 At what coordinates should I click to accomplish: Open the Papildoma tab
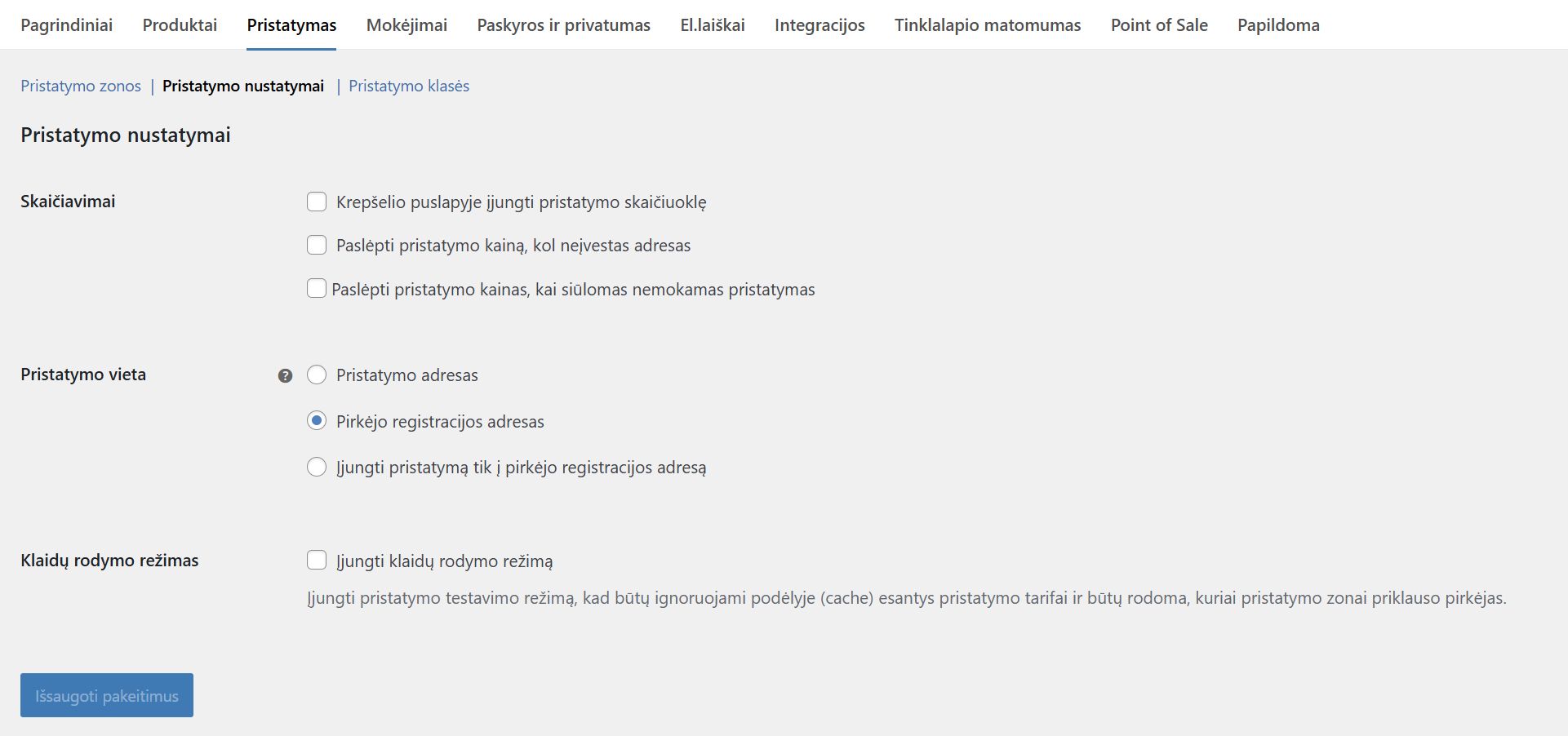tap(1278, 25)
